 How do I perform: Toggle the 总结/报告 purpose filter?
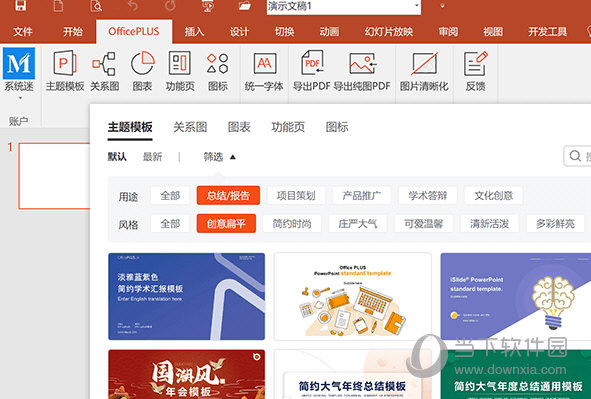228,196
